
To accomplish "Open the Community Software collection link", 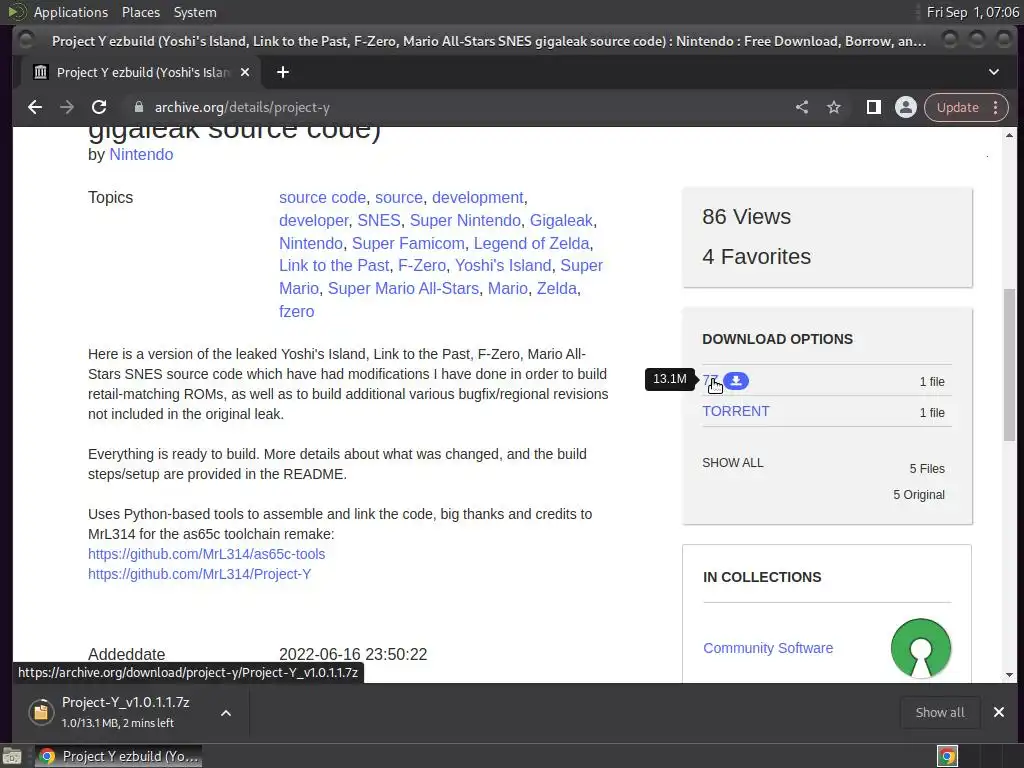I will 768,648.
